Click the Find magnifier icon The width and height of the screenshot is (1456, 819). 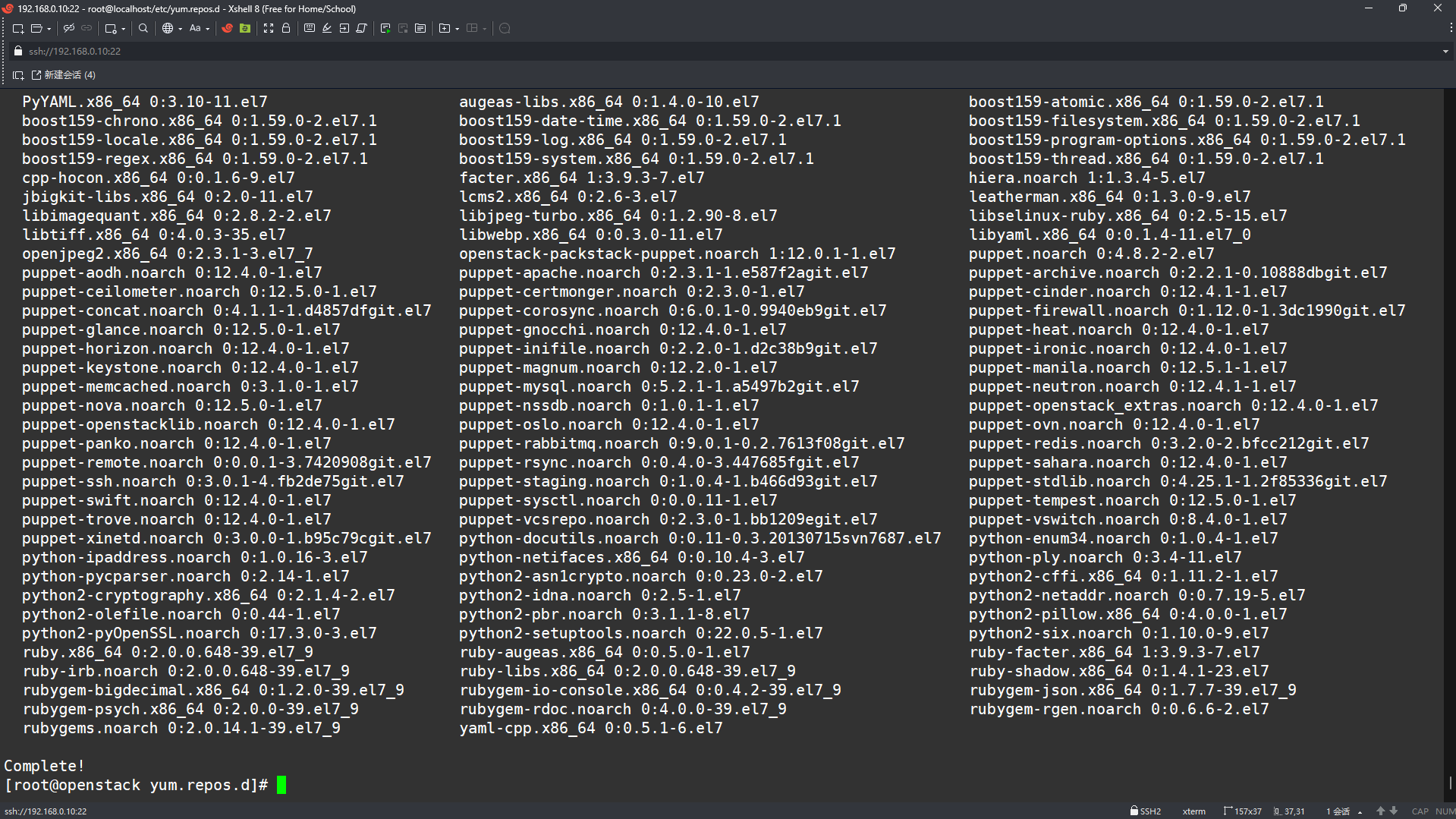pos(143,28)
